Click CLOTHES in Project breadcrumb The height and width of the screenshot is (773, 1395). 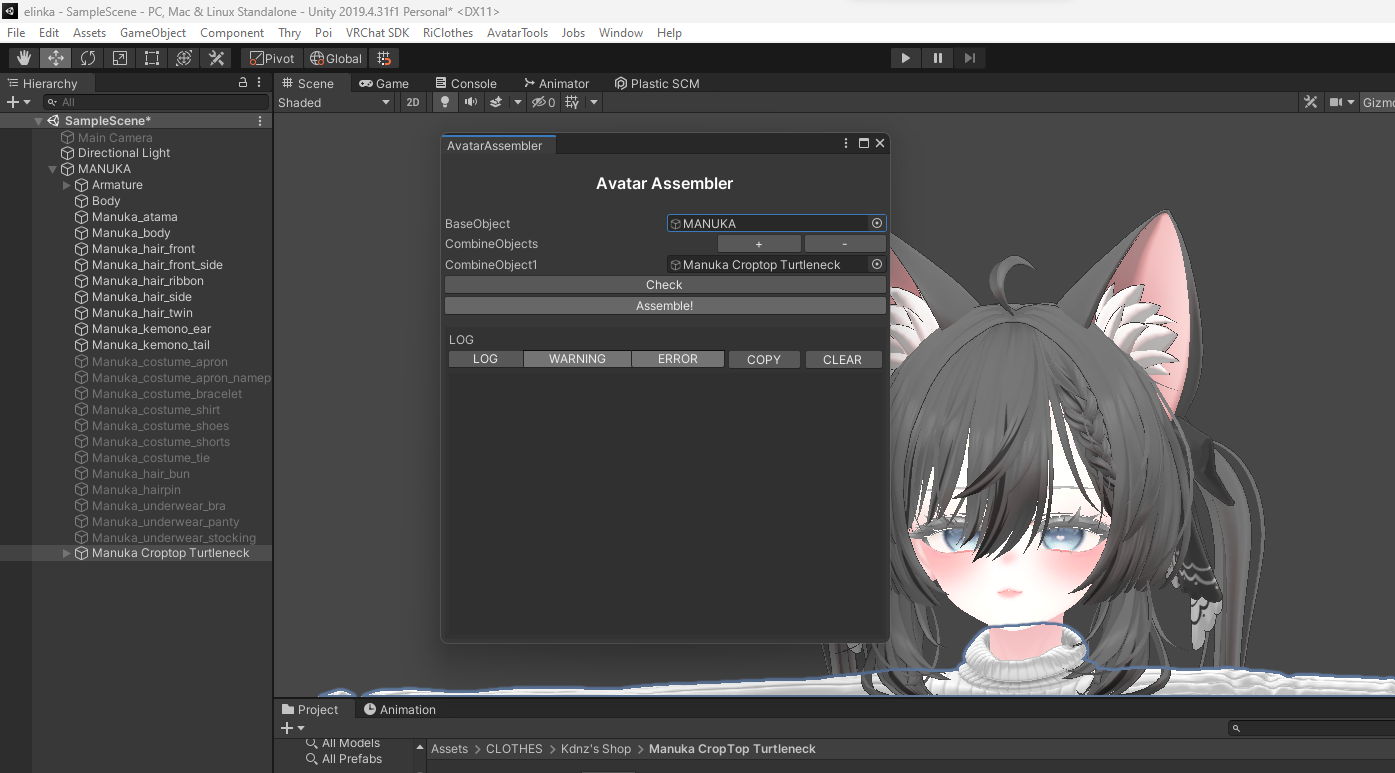tap(514, 749)
